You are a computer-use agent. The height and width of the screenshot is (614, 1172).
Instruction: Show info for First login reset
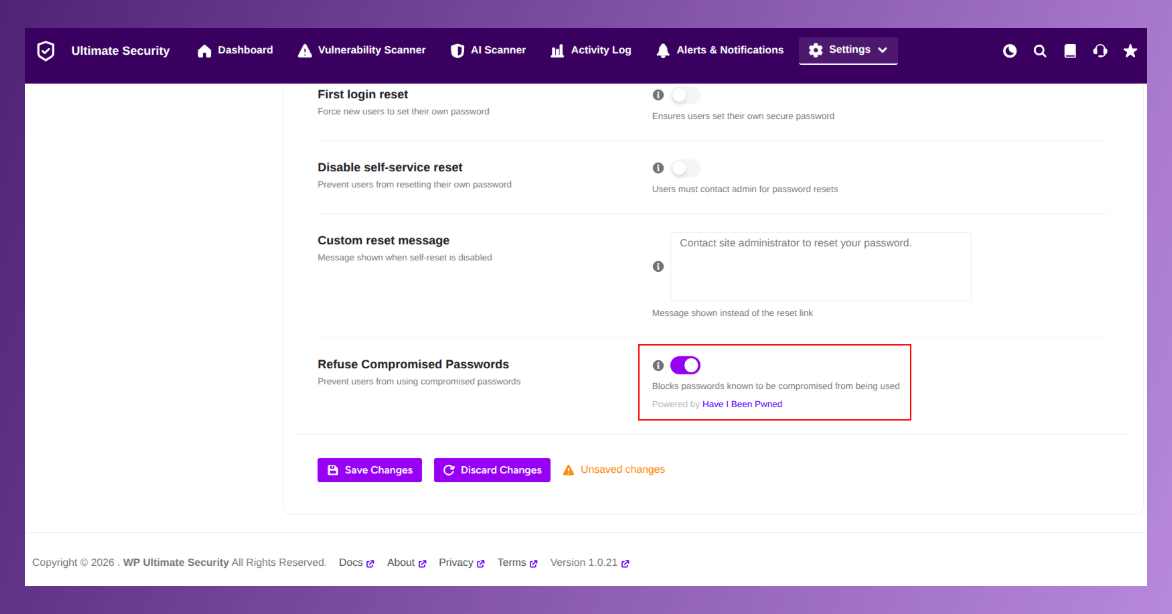tap(658, 95)
